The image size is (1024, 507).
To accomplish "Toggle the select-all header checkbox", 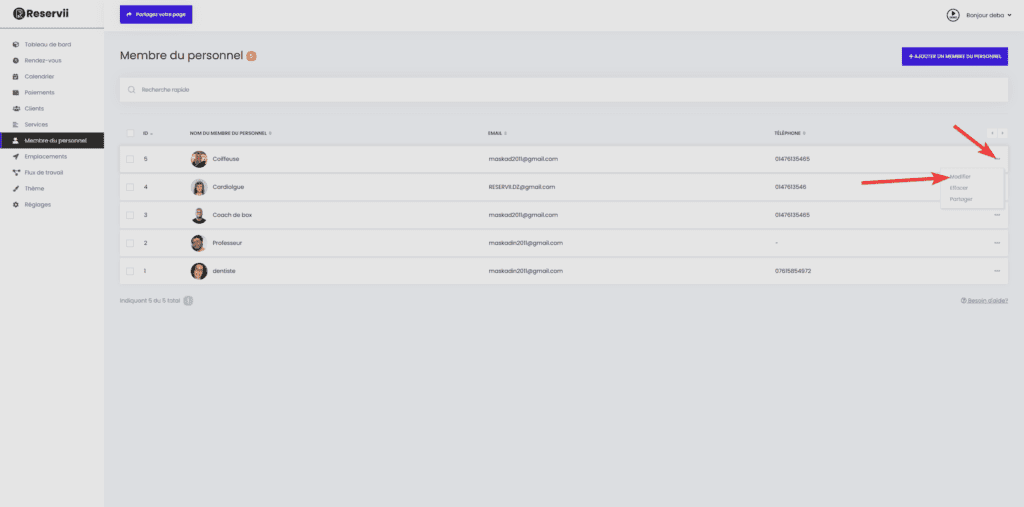I will (x=130, y=133).
